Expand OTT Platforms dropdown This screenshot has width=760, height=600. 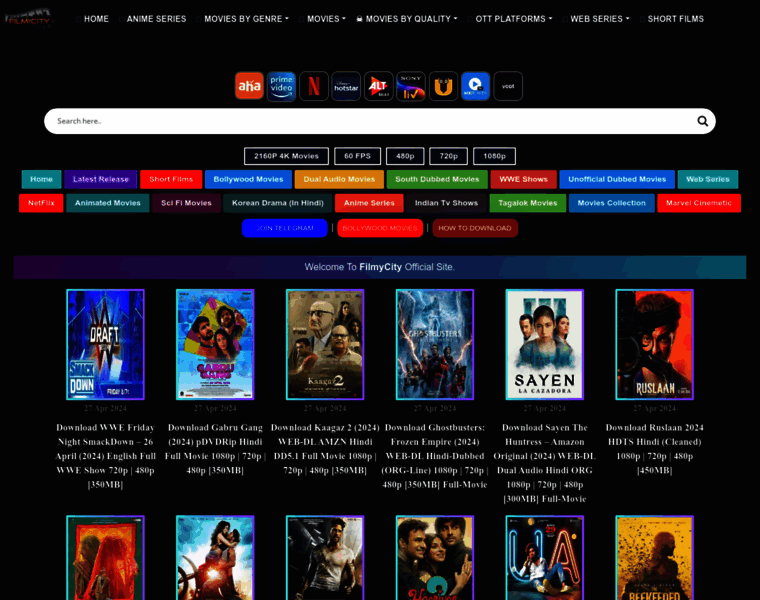click(513, 19)
